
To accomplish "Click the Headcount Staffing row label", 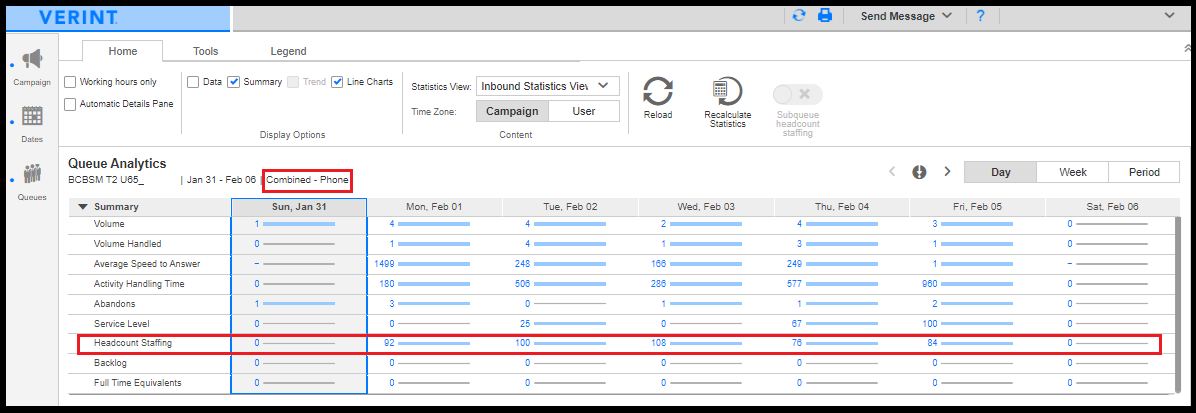I will (133, 344).
